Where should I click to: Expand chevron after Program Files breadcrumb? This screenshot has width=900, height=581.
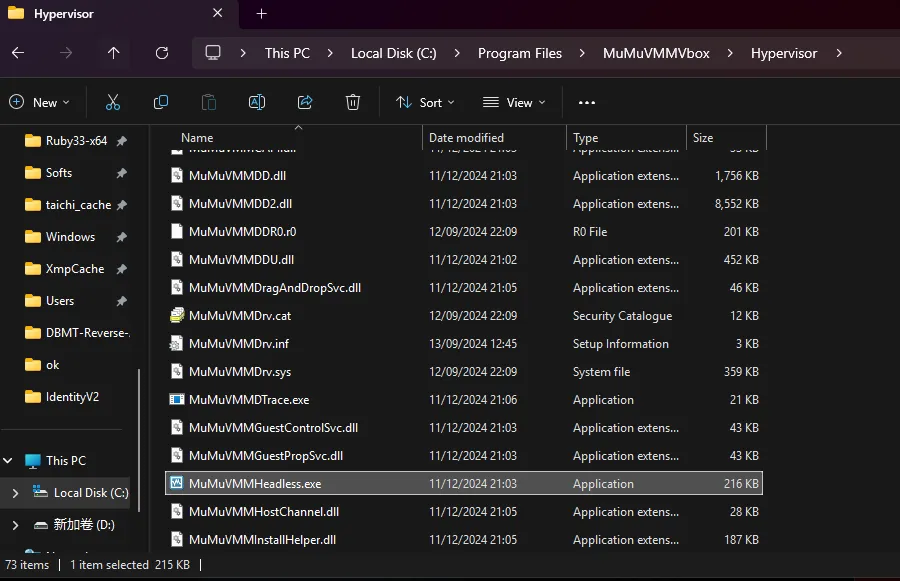(x=582, y=53)
